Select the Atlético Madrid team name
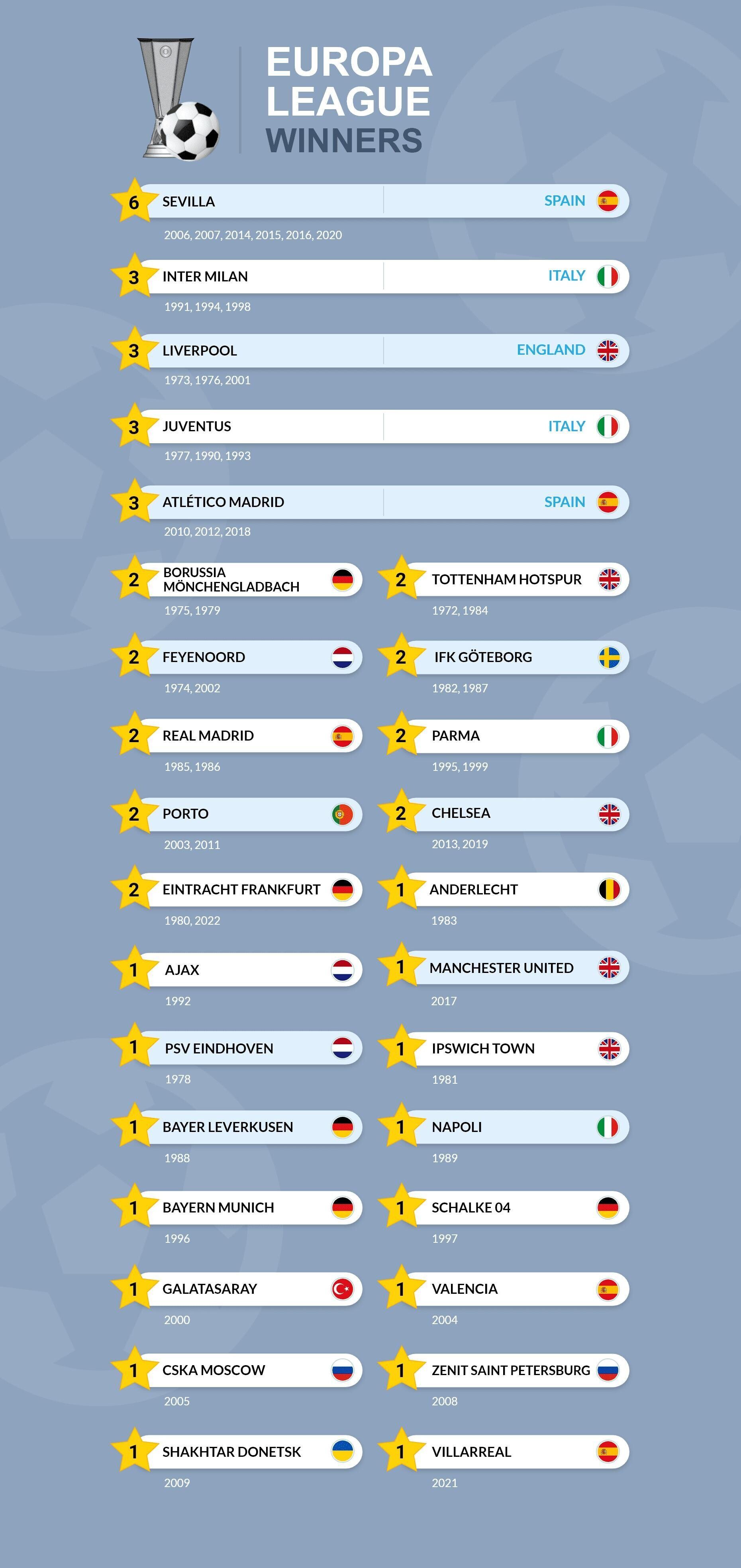The height and width of the screenshot is (1568, 741). (x=223, y=502)
